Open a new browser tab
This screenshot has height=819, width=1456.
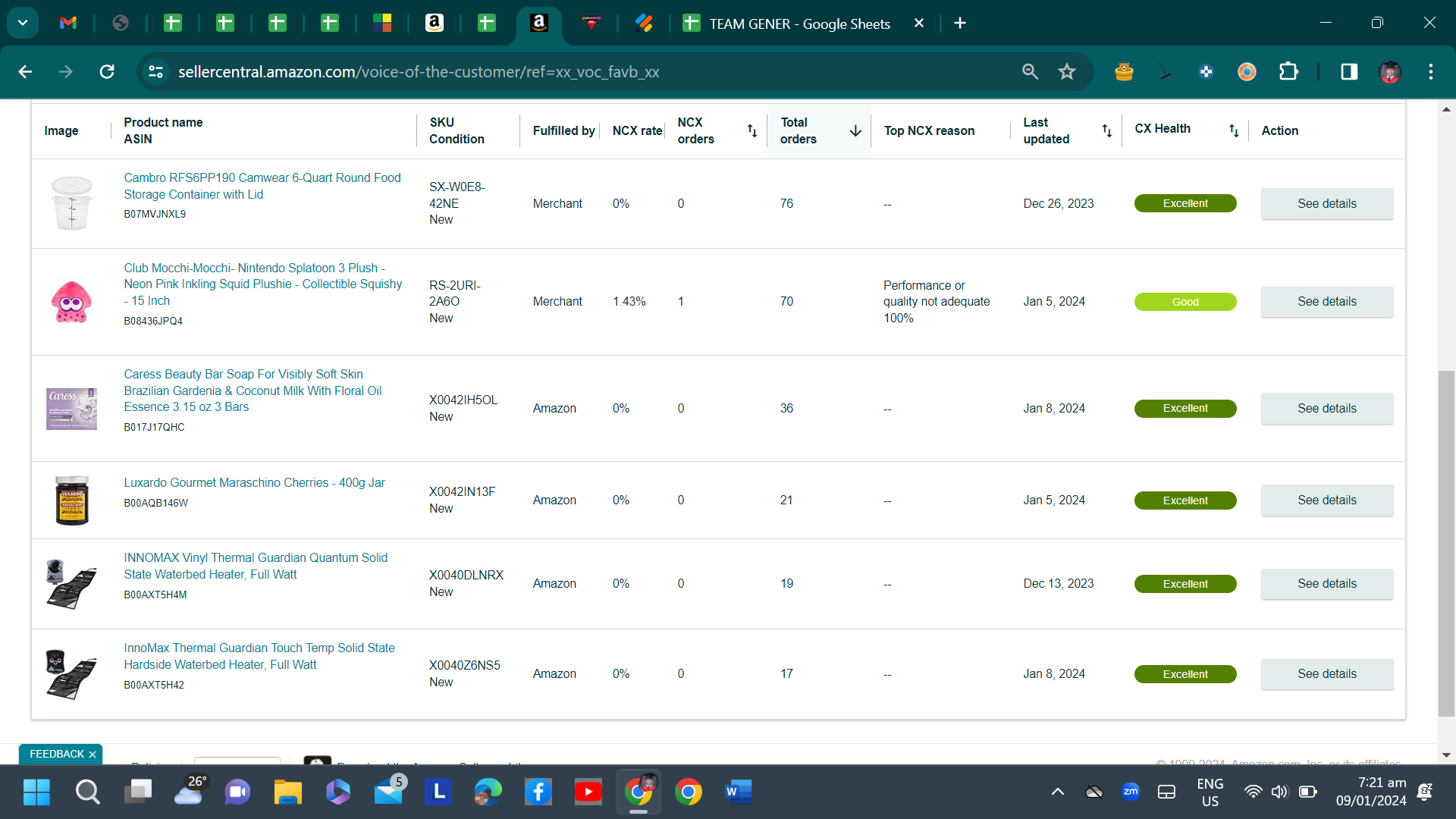tap(960, 24)
